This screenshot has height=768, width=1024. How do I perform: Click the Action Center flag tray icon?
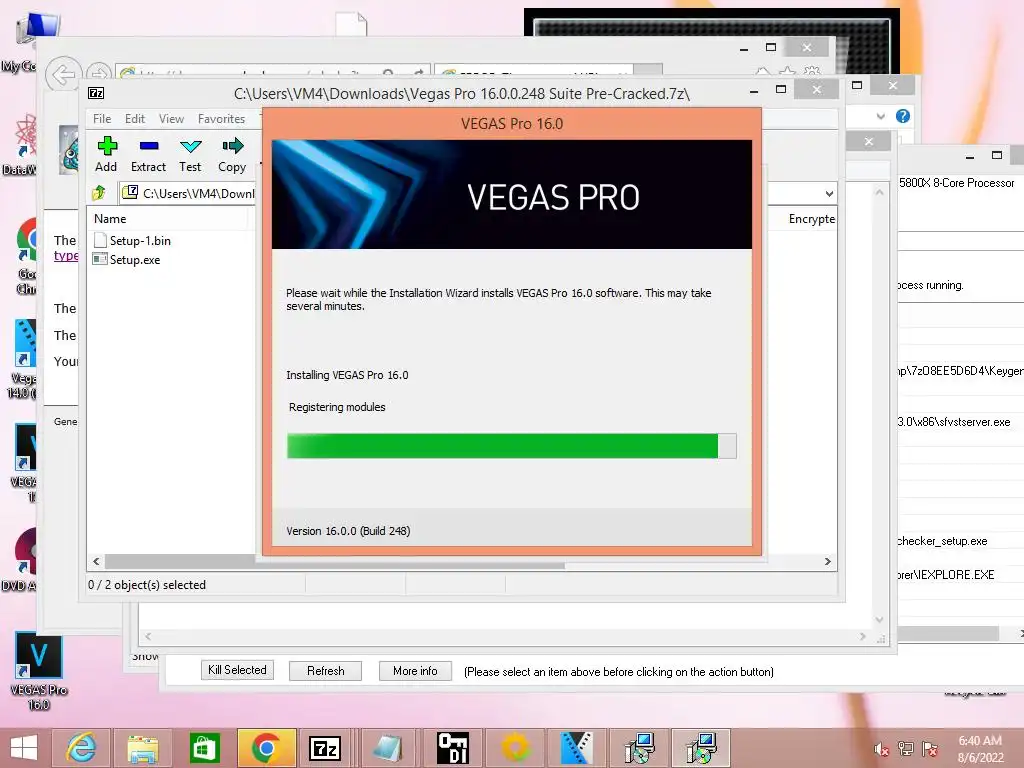(929, 749)
